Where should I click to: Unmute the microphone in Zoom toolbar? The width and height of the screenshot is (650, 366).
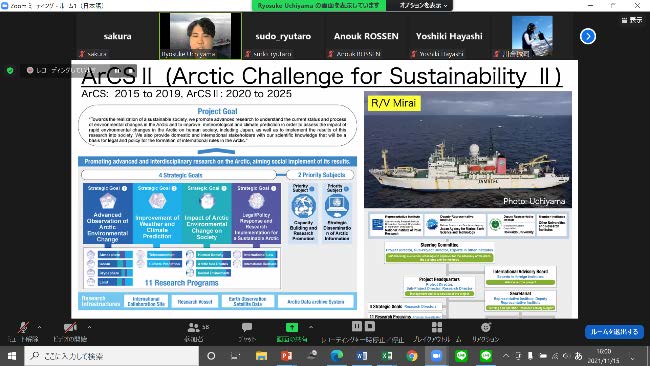pos(23,327)
